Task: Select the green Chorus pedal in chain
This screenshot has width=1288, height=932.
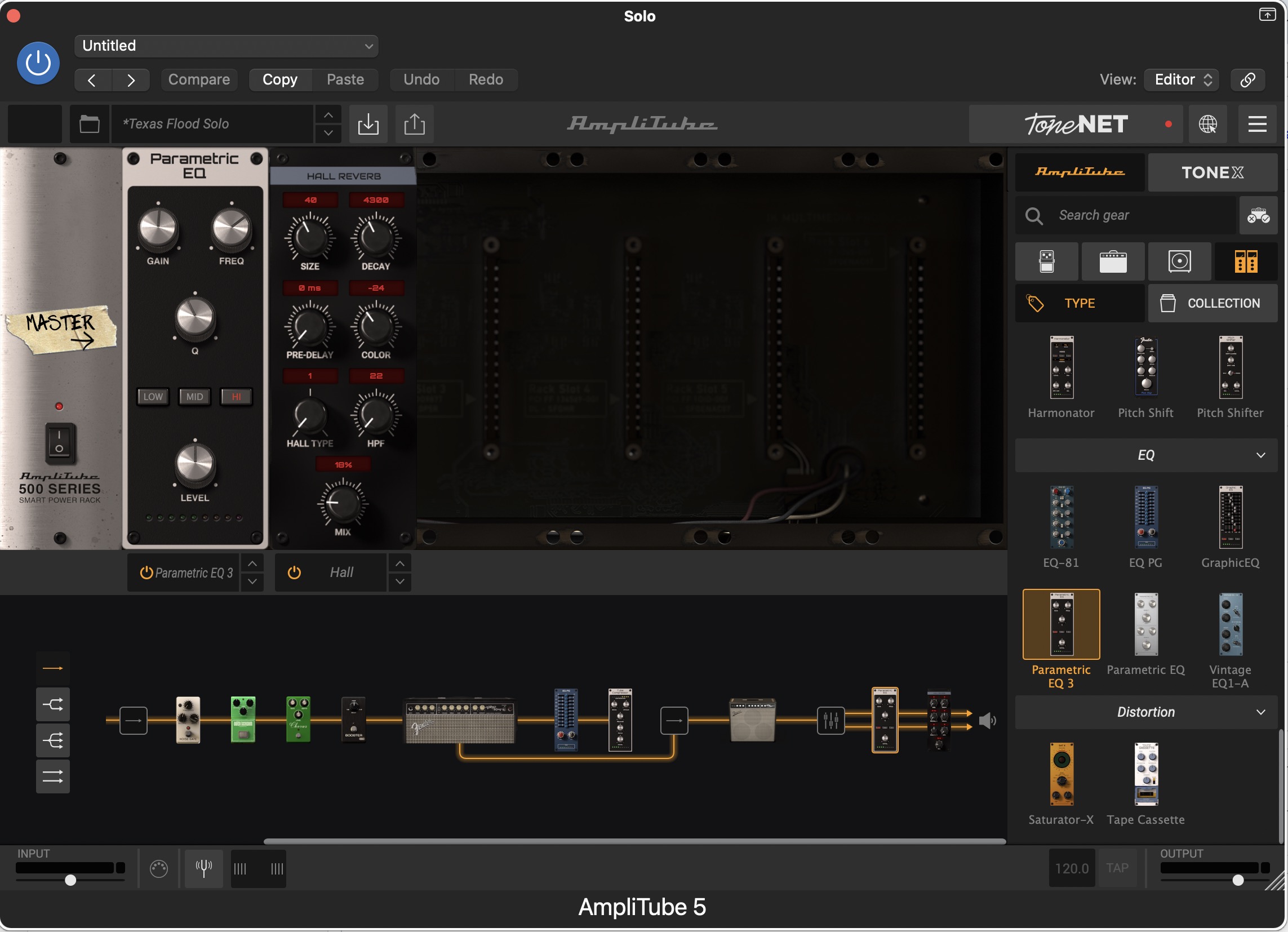Action: click(x=298, y=720)
